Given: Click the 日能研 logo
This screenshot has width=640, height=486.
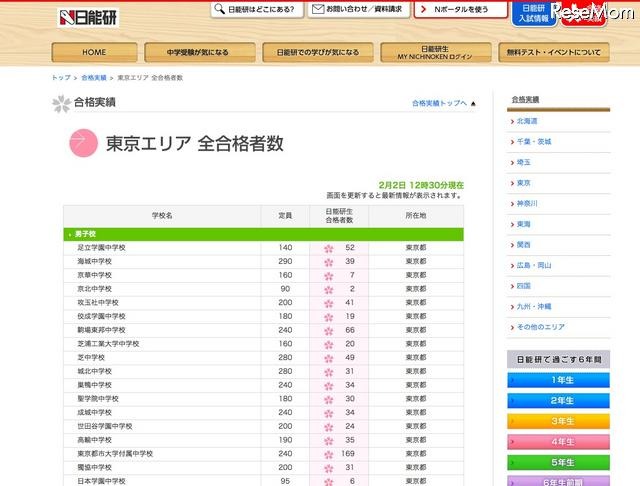Looking at the screenshot, I should [88, 17].
